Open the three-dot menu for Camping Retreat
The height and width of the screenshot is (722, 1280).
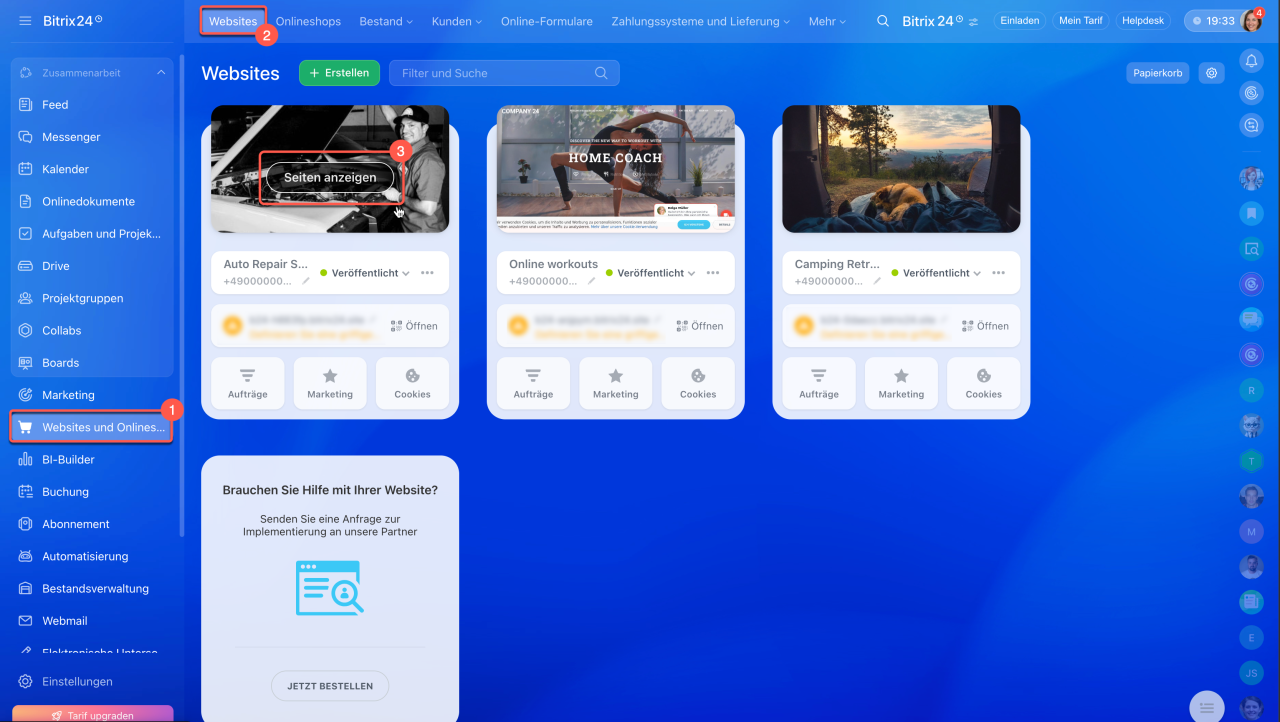(x=999, y=273)
